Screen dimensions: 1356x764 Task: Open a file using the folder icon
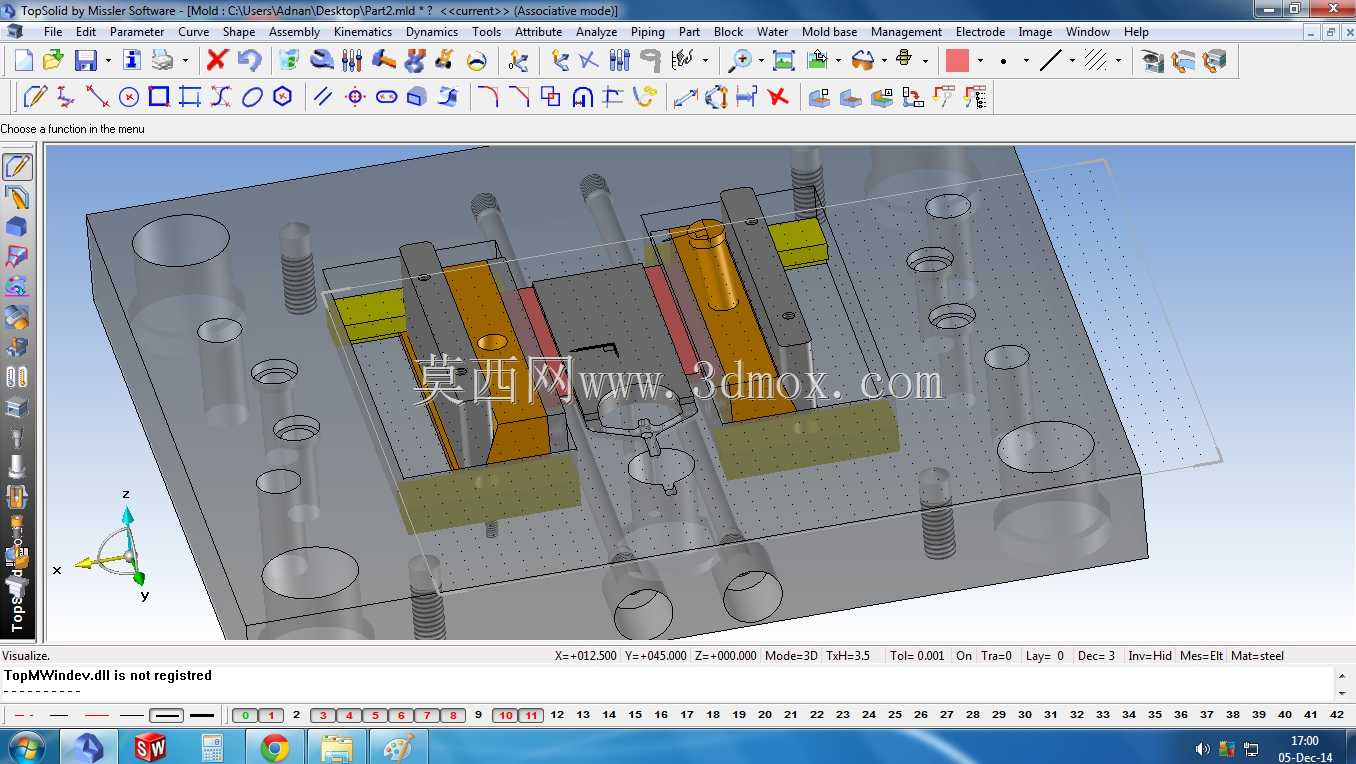[x=53, y=60]
